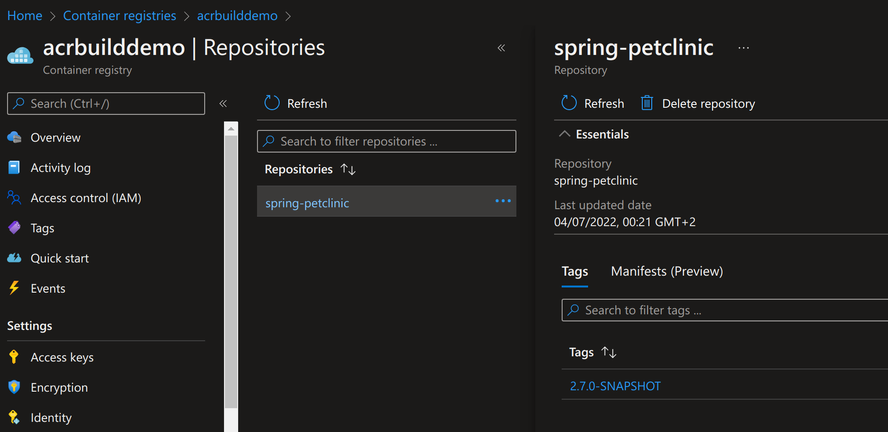Click the Access control people icon
Screen dimensions: 888x432
[14, 198]
